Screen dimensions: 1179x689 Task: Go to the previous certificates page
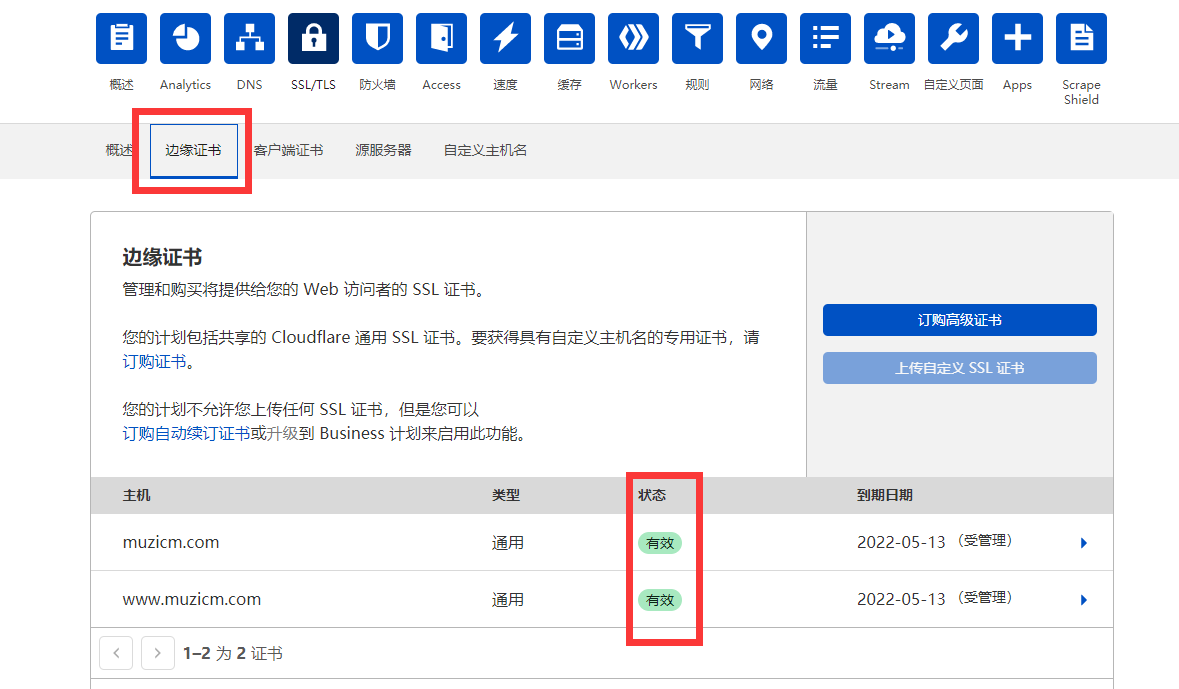click(x=116, y=653)
